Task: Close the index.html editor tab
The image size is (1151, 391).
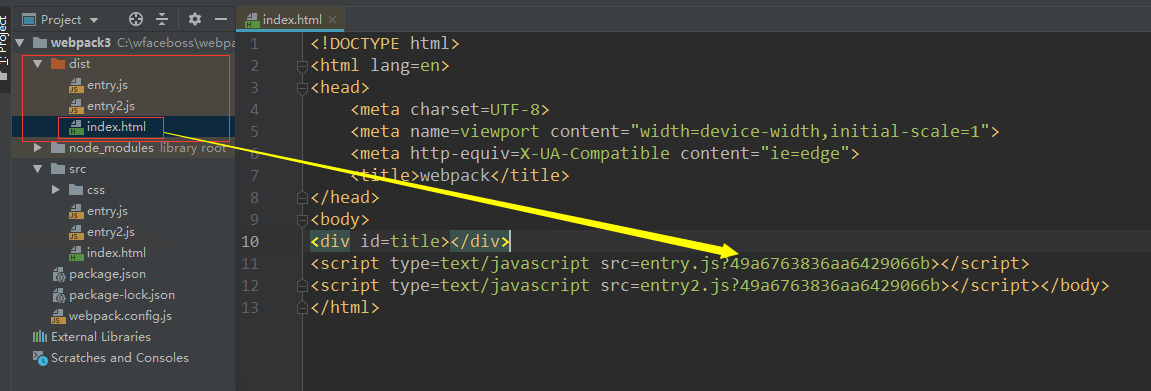Action: (333, 20)
